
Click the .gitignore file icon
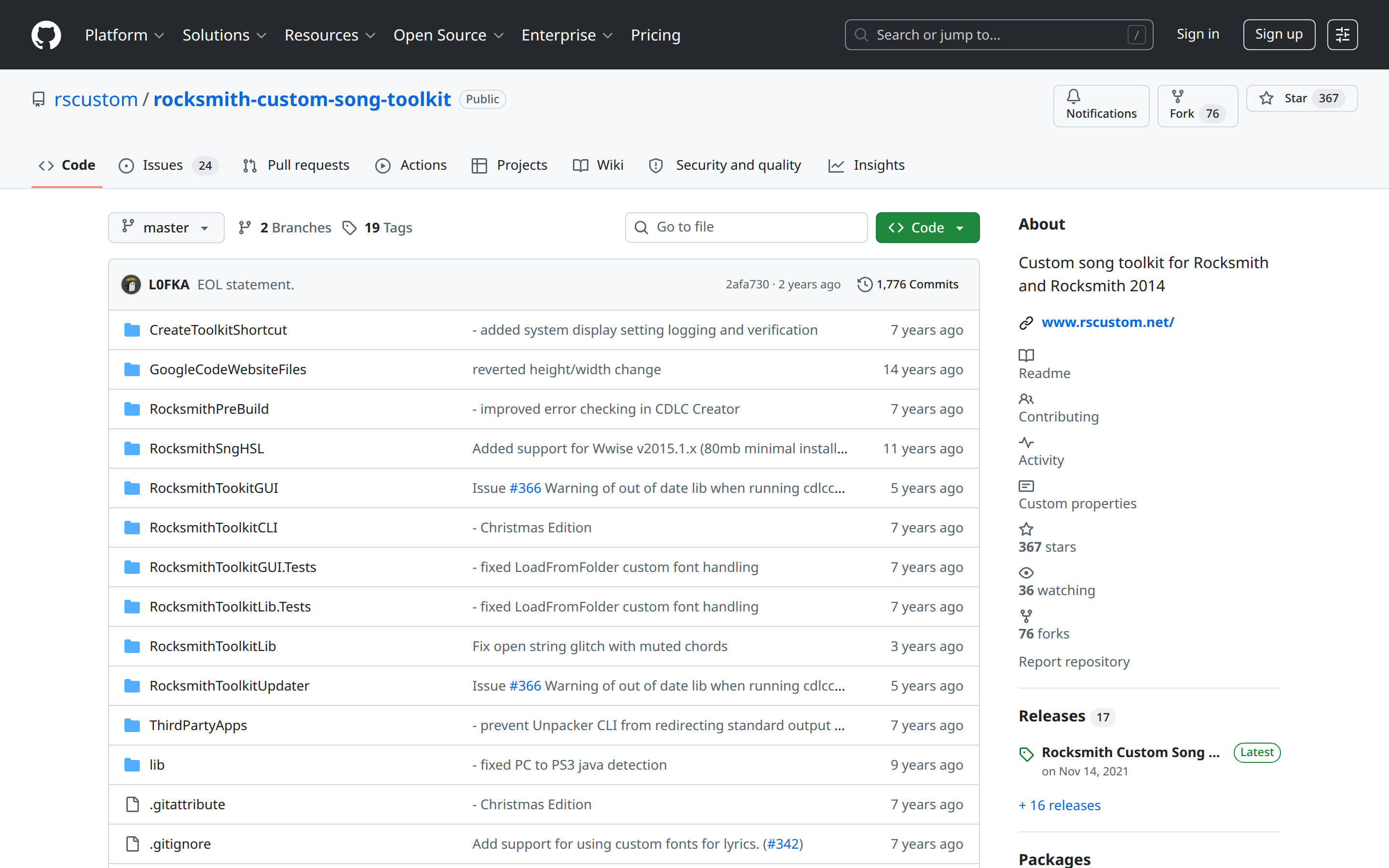pyautogui.click(x=132, y=844)
